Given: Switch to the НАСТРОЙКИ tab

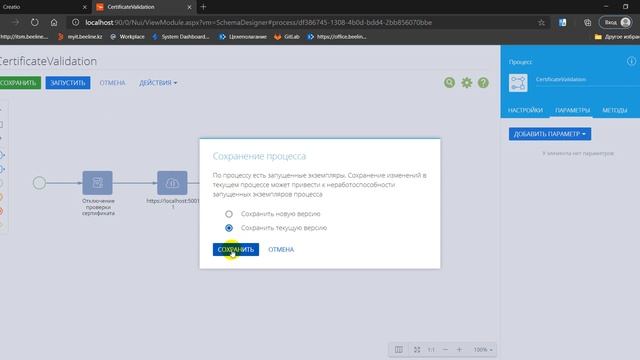Looking at the screenshot, I should [525, 110].
